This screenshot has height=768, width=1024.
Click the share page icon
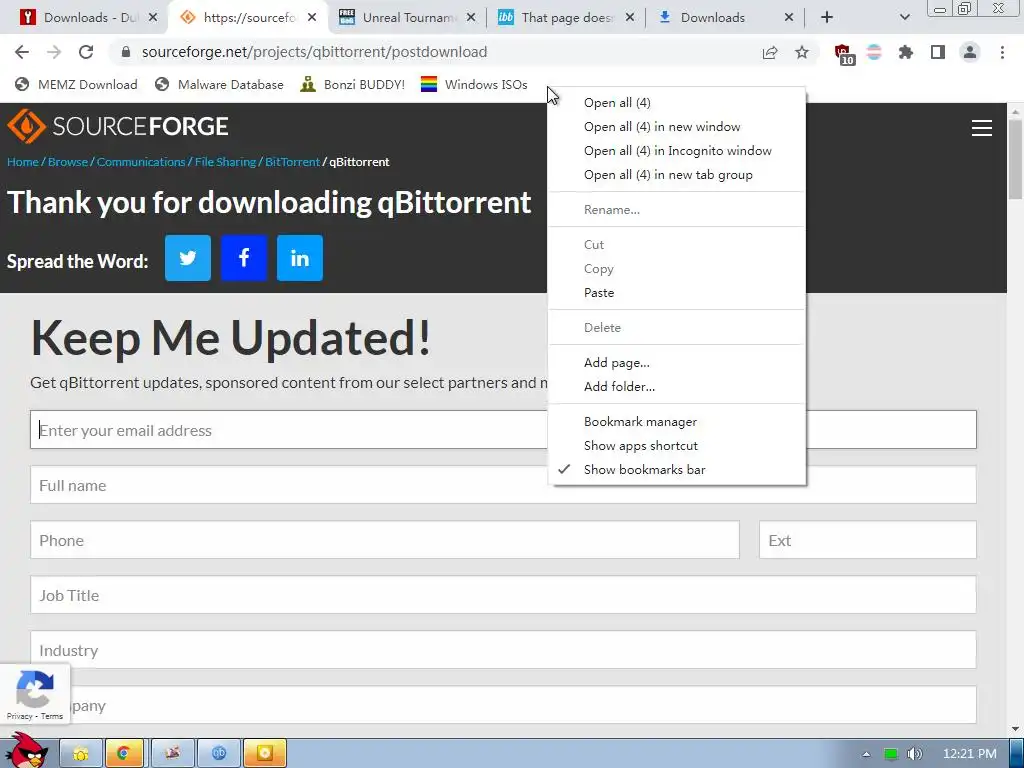(770, 52)
